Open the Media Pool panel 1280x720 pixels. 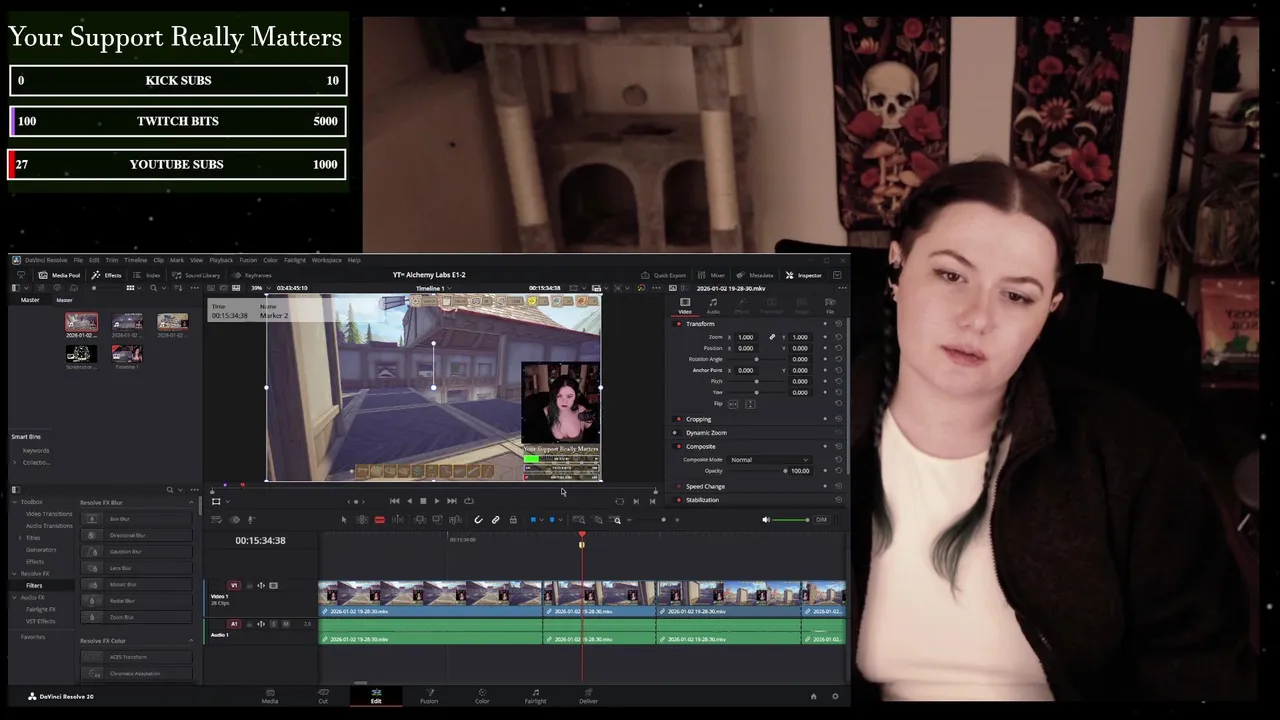point(59,275)
